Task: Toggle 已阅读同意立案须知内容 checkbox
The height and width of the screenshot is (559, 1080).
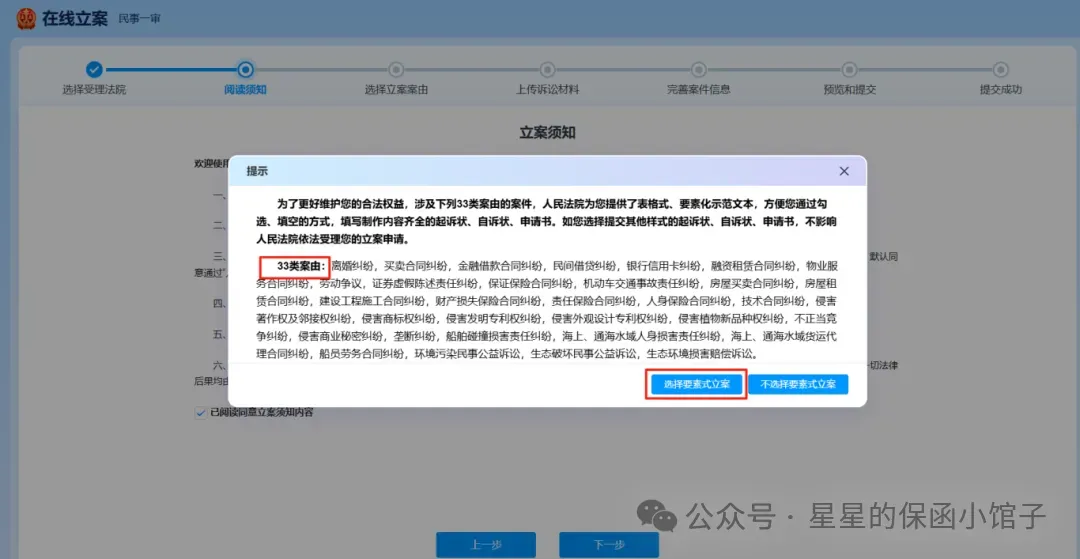Action: pos(200,412)
